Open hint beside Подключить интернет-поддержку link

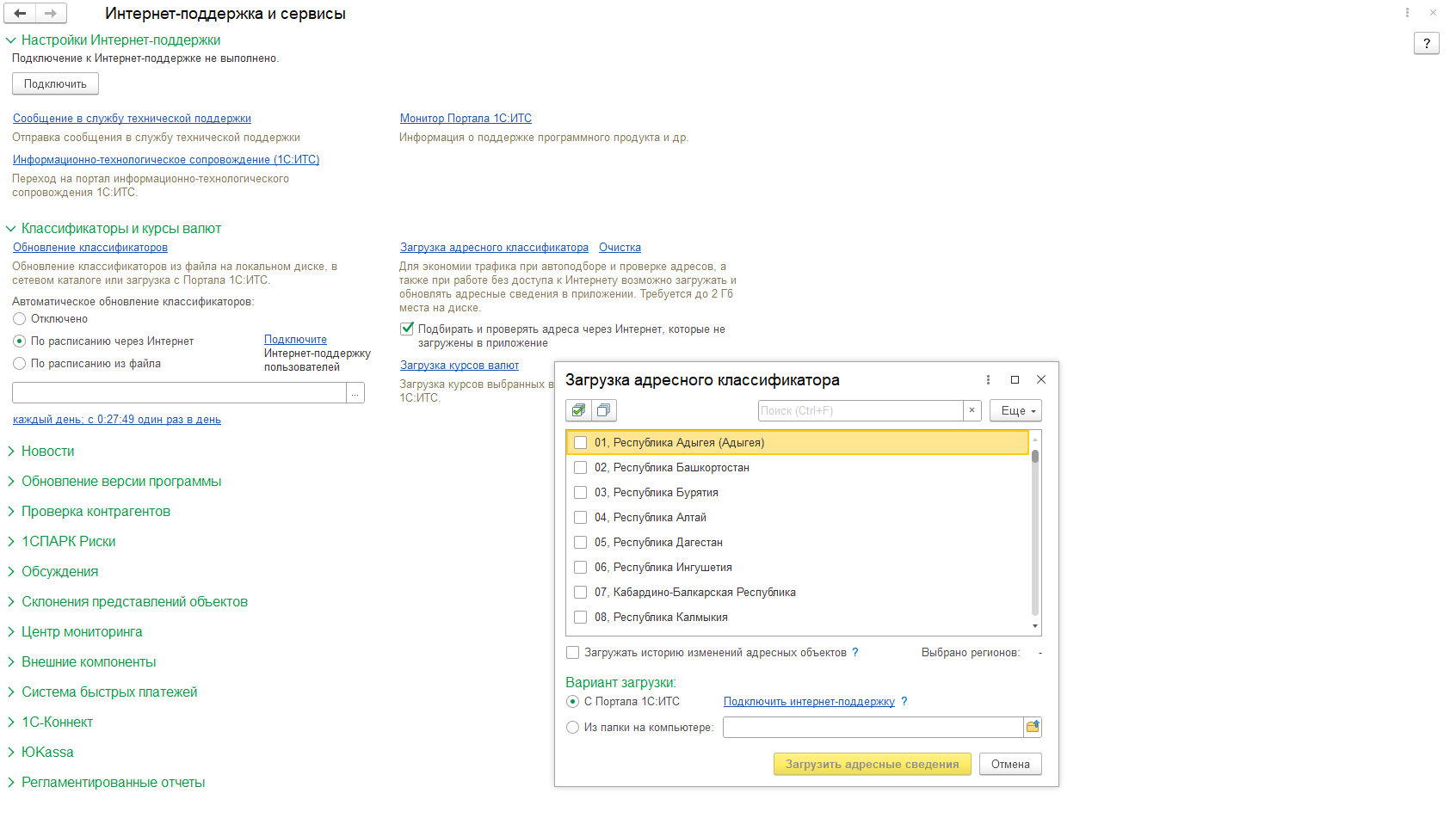point(904,702)
